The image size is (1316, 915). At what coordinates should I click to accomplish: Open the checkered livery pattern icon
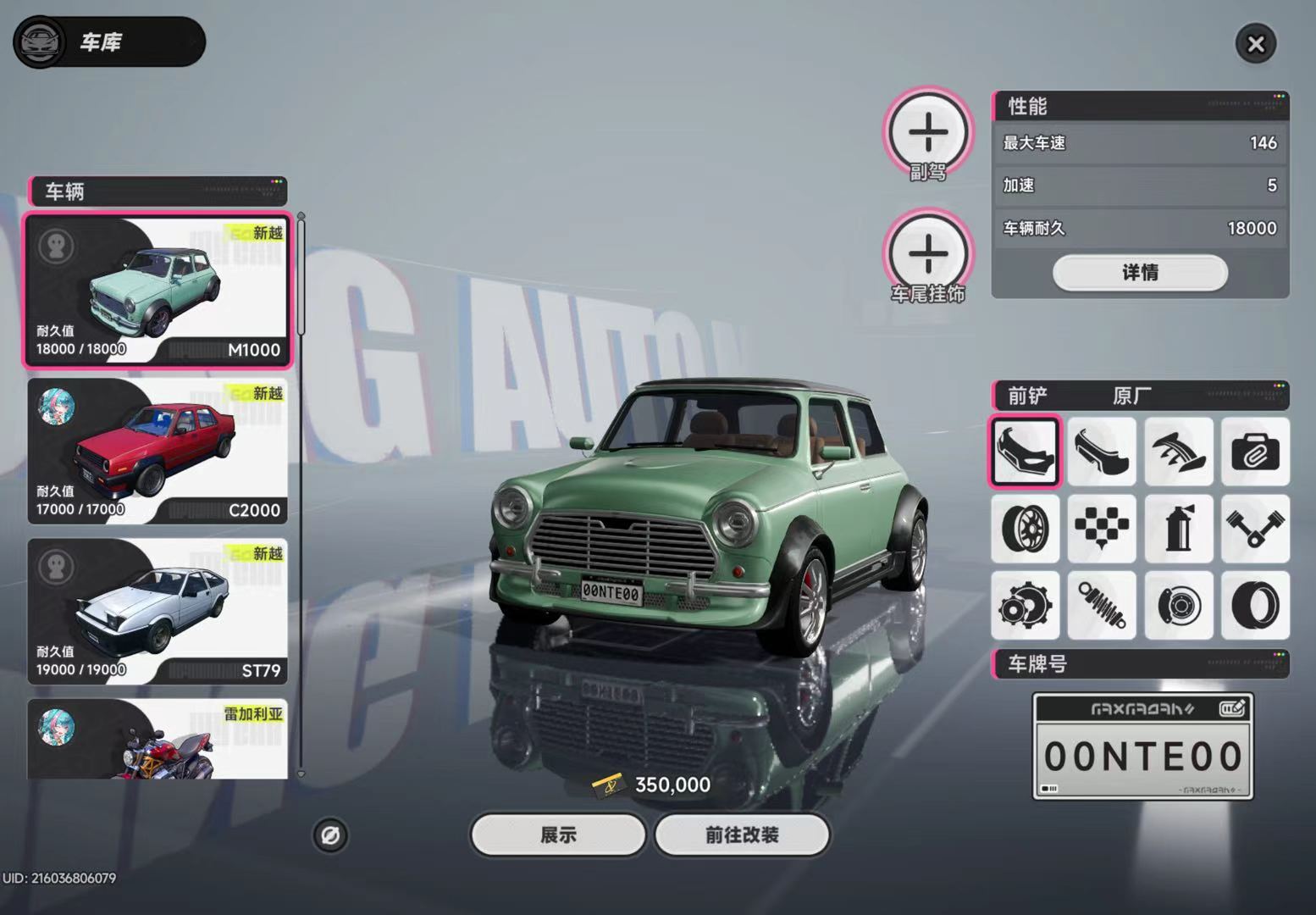coord(1102,529)
